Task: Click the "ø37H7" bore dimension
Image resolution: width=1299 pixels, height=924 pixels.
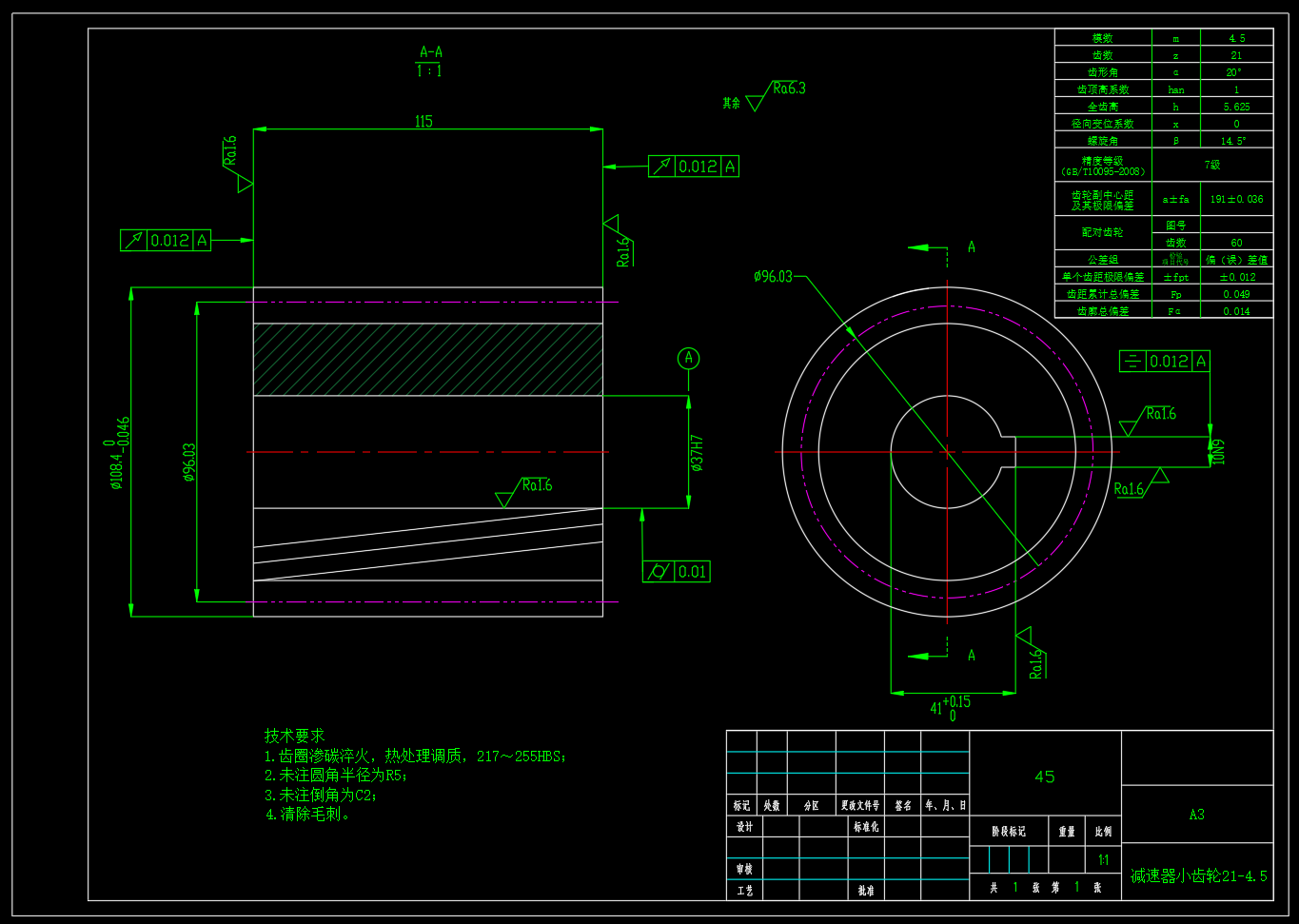Action: click(697, 453)
